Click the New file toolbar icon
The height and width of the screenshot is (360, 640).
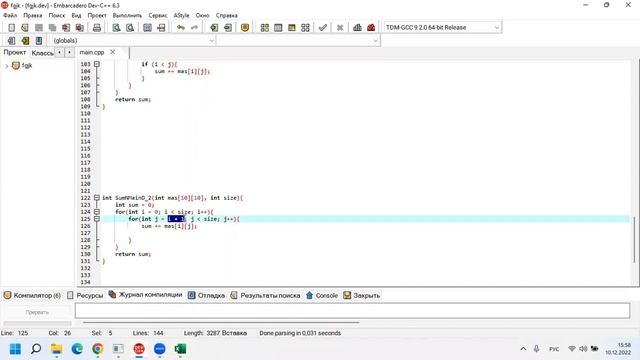click(11, 28)
